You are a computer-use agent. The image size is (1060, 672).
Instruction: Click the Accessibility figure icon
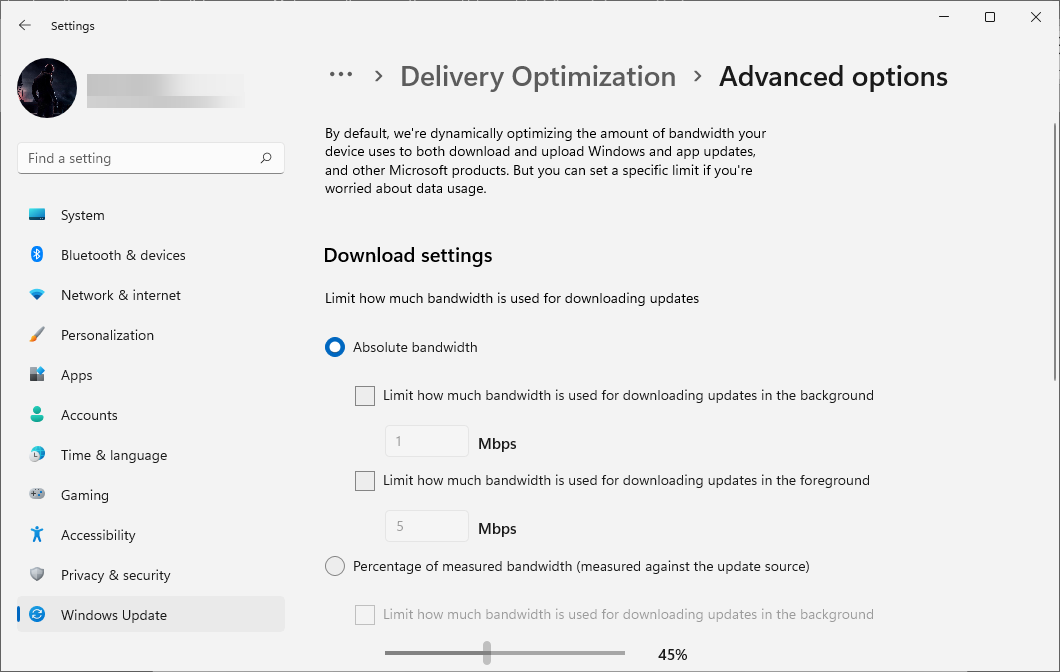pos(37,534)
